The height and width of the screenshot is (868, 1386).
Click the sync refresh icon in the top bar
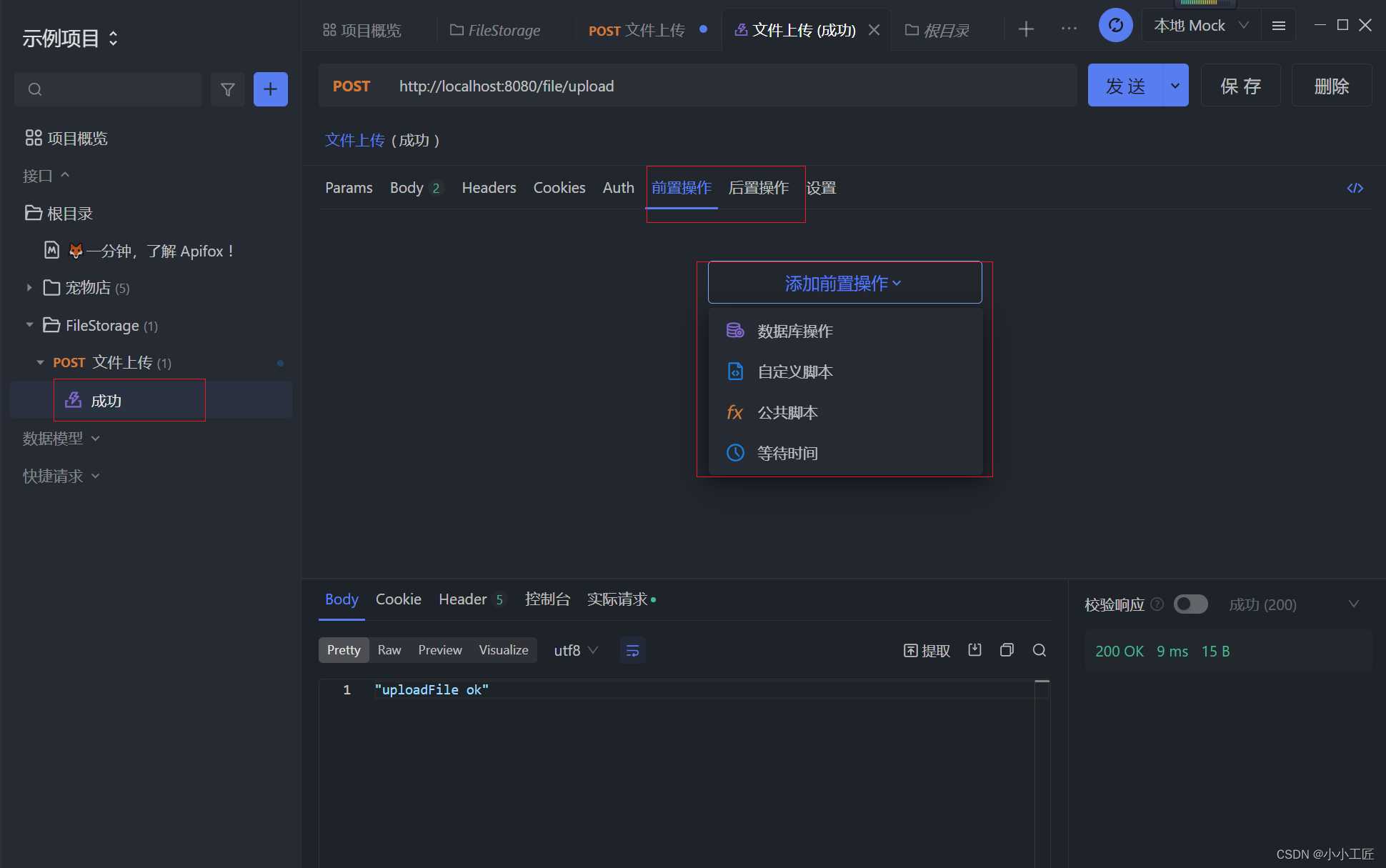(x=1115, y=26)
